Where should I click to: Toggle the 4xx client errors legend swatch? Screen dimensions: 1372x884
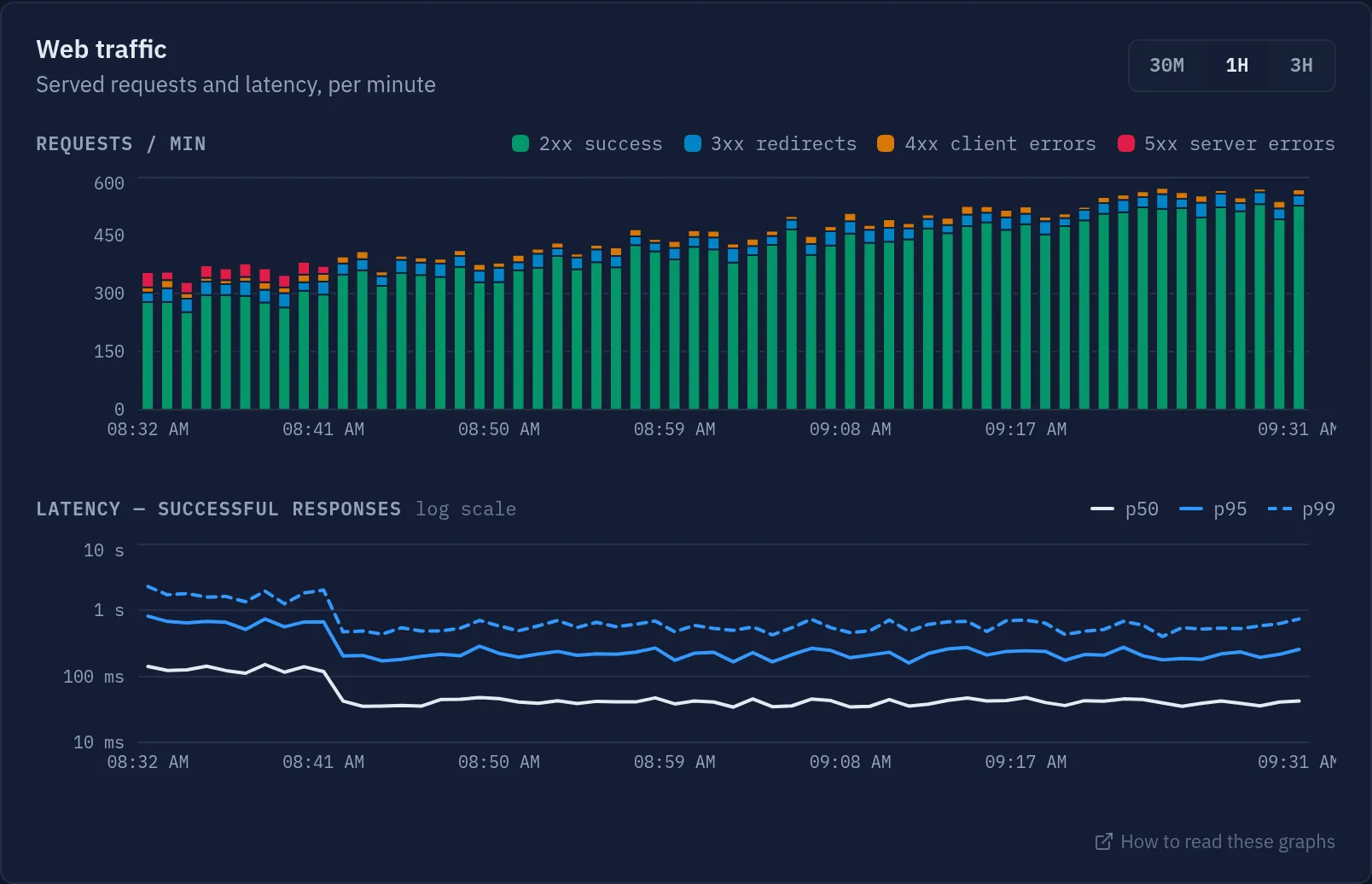tap(886, 143)
